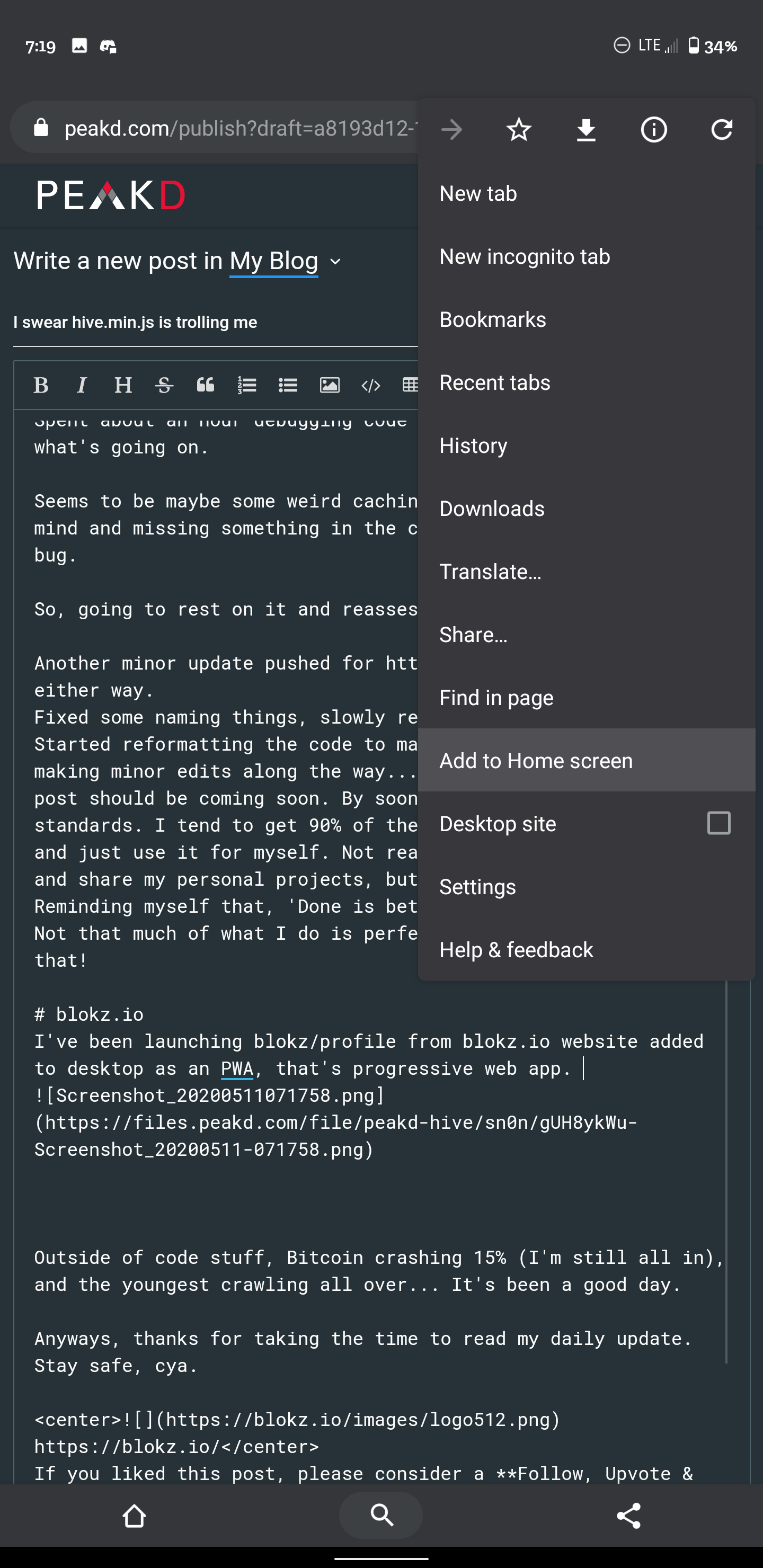Open New incognito tab

pyautogui.click(x=587, y=256)
